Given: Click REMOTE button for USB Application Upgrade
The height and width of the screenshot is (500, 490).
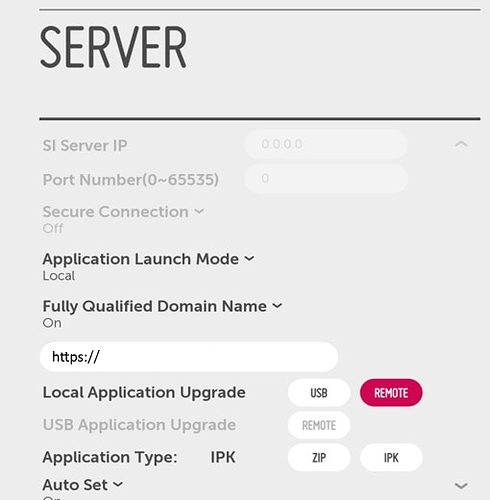Looking at the screenshot, I should (x=319, y=425).
